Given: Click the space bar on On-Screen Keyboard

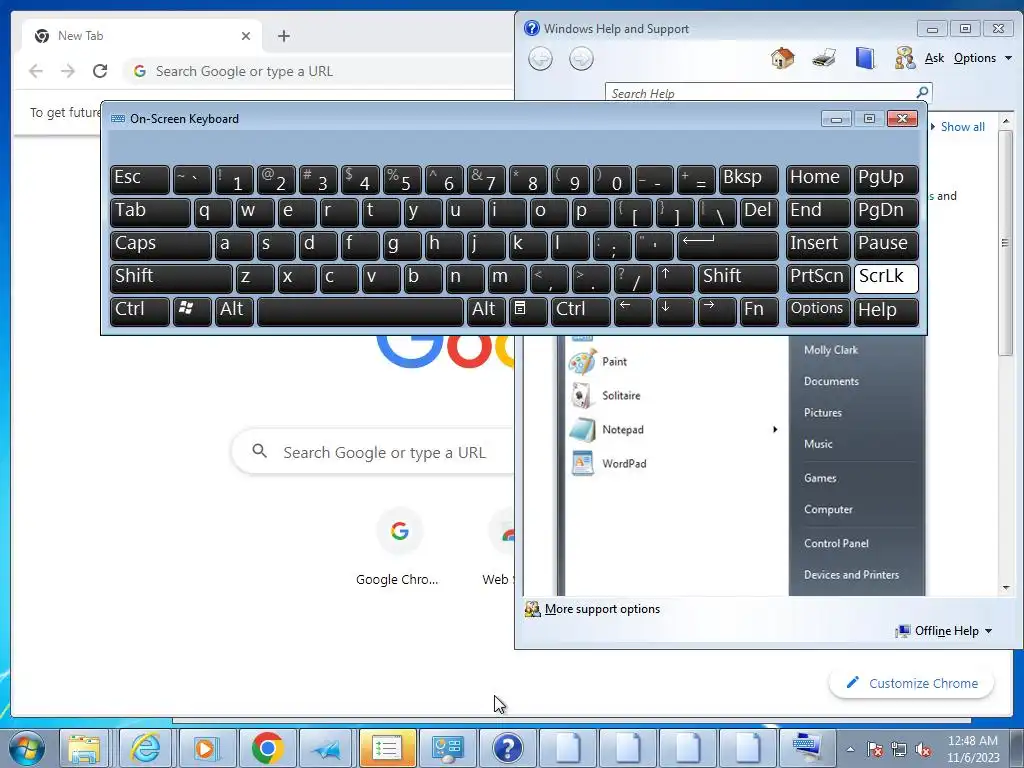Looking at the screenshot, I should click(x=360, y=310).
